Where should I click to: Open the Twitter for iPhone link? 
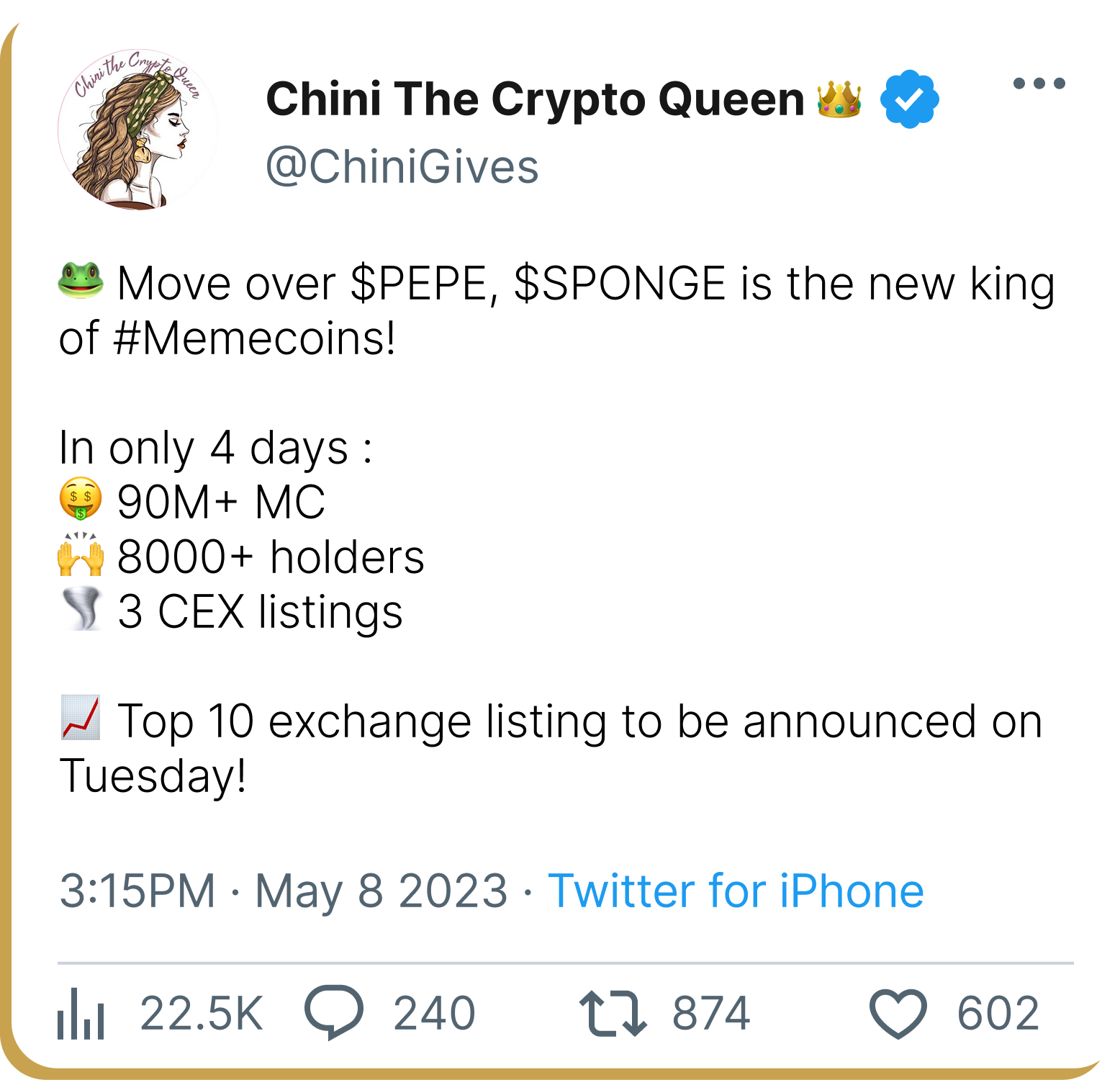click(x=736, y=891)
